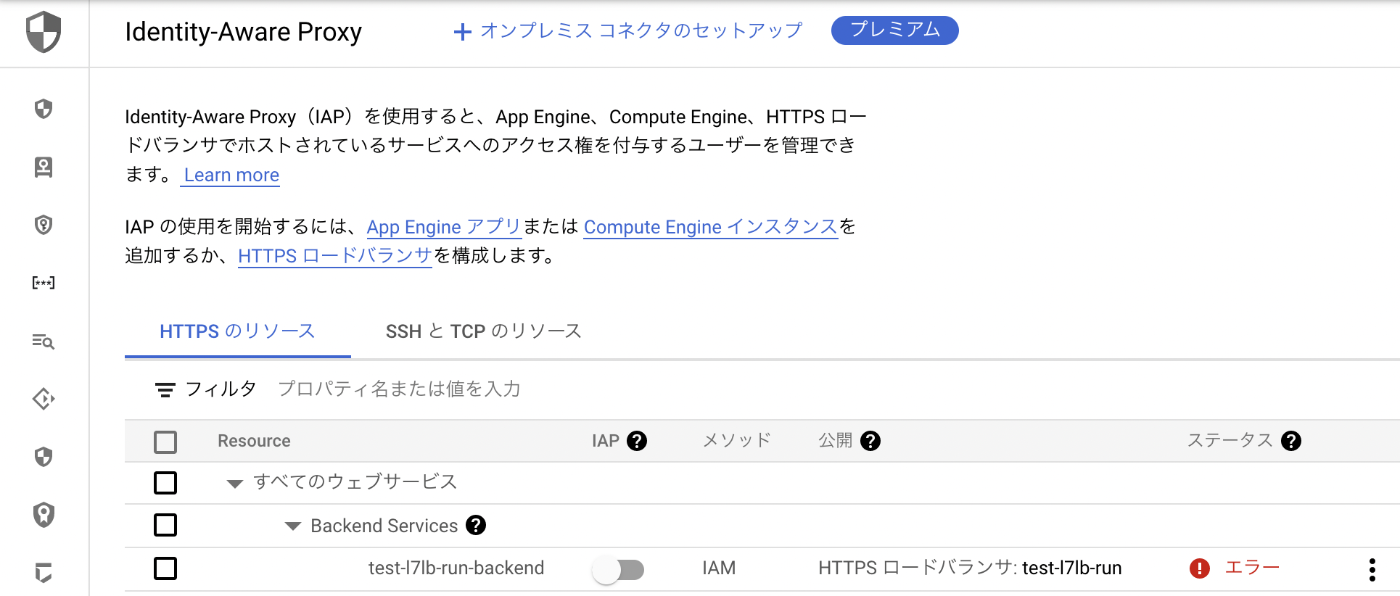Viewport: 1400px width, 596px height.
Task: Open the list-search icon in the sidebar
Action: click(43, 341)
